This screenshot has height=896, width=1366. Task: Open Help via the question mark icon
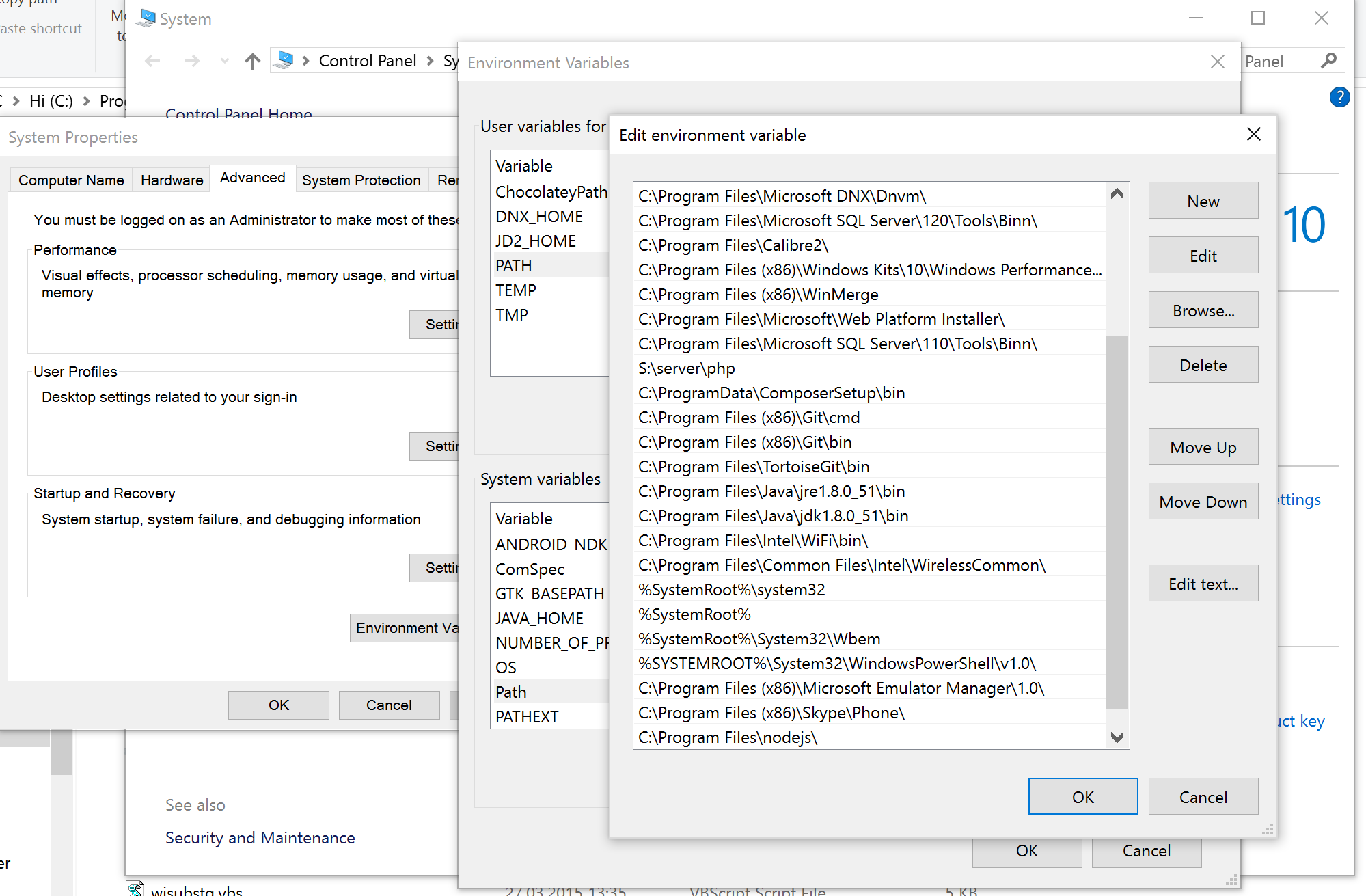pyautogui.click(x=1339, y=97)
